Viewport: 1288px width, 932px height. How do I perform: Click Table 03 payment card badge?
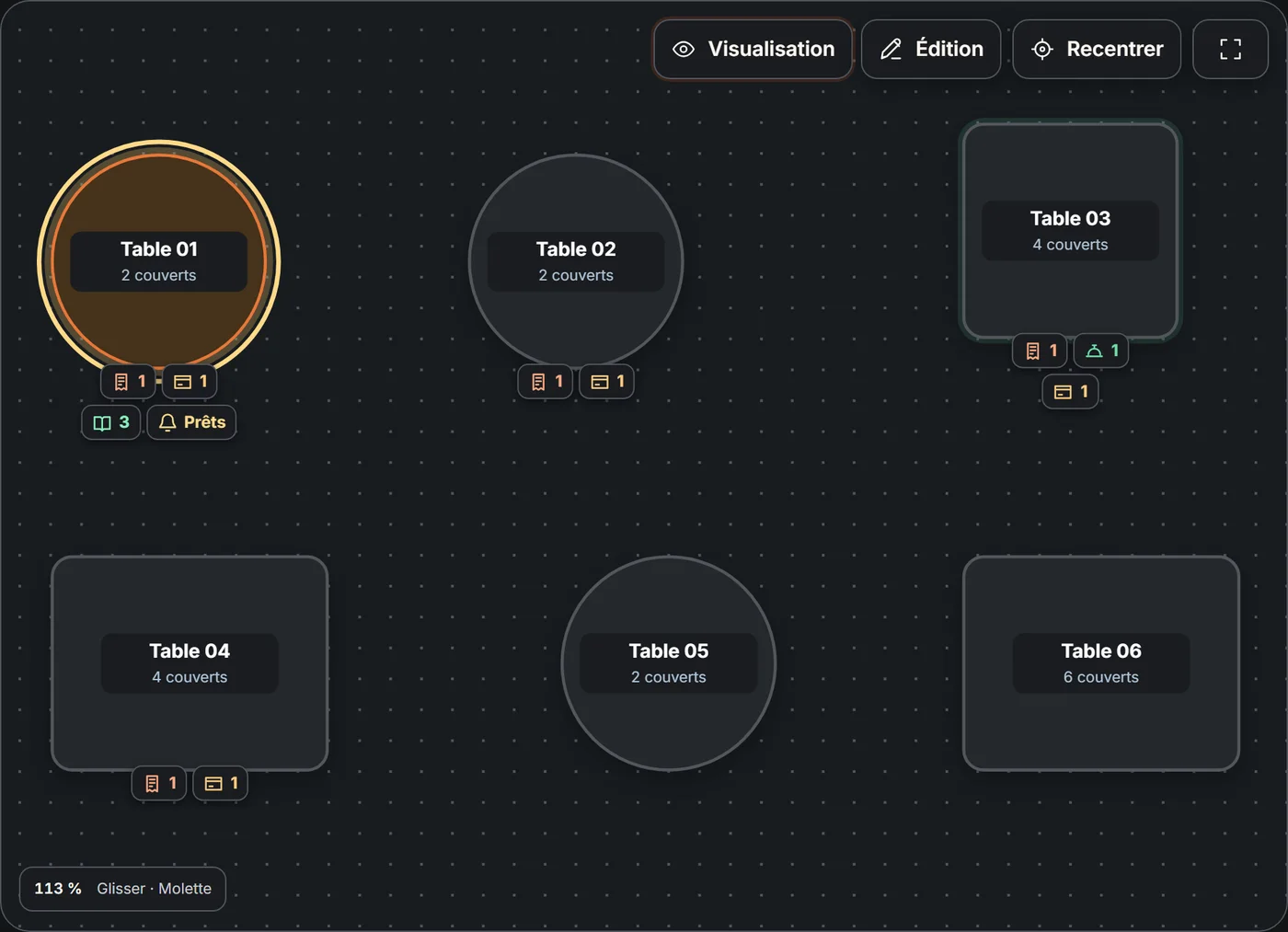coord(1071,392)
